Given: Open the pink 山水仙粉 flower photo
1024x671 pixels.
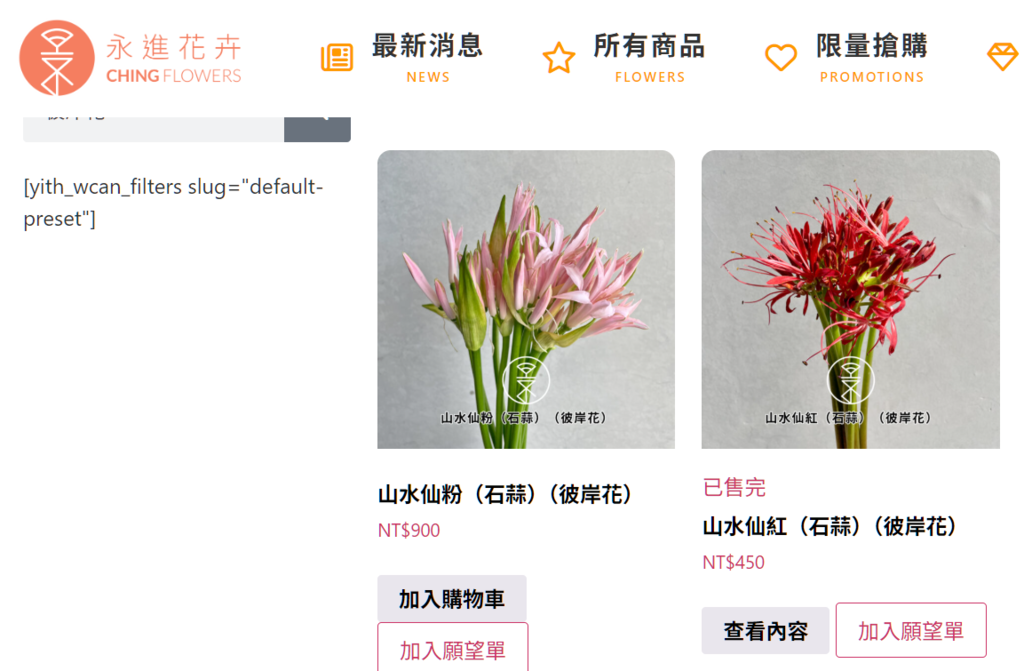Looking at the screenshot, I should pyautogui.click(x=526, y=299).
